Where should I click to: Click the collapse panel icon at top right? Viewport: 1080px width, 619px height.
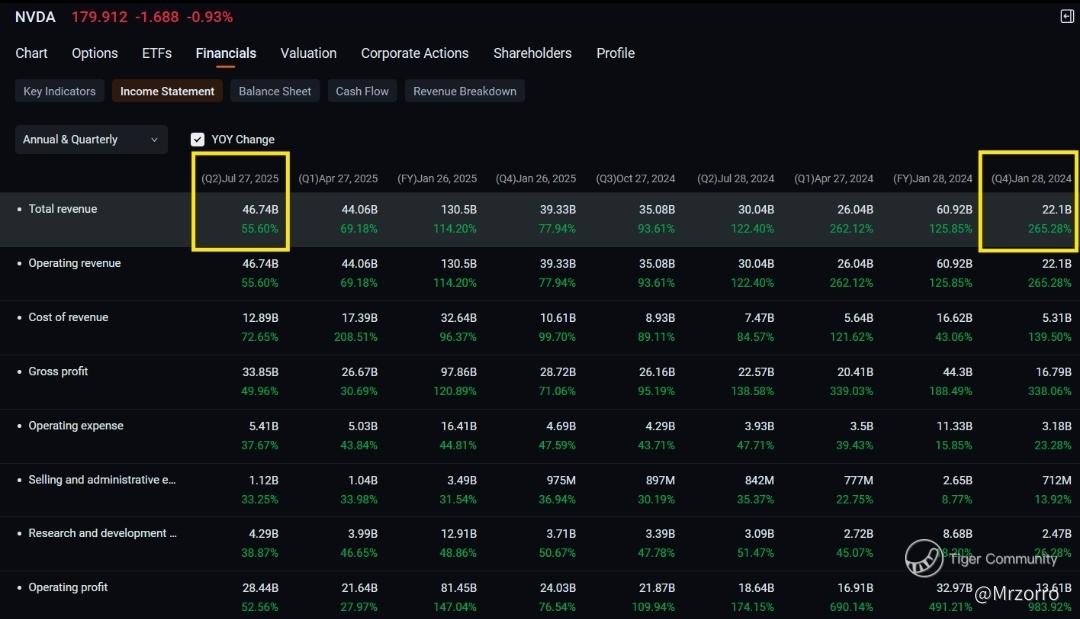tap(1066, 16)
